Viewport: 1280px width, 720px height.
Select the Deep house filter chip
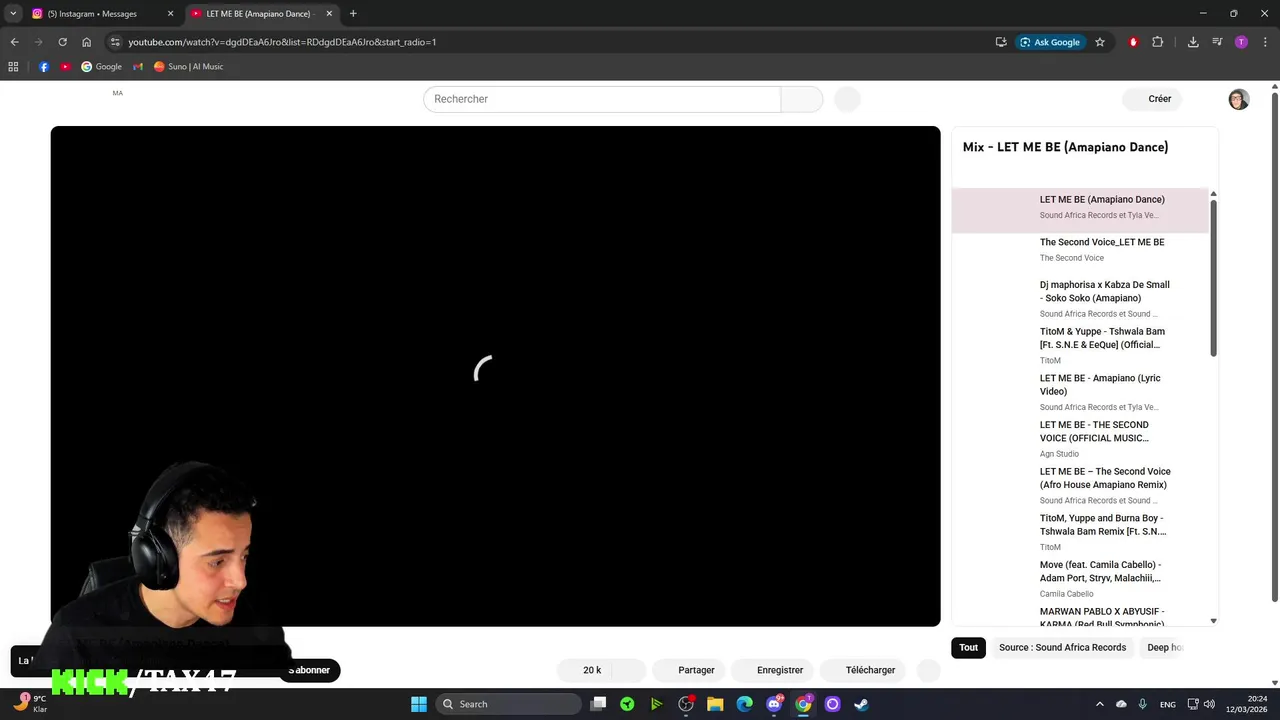1165,648
